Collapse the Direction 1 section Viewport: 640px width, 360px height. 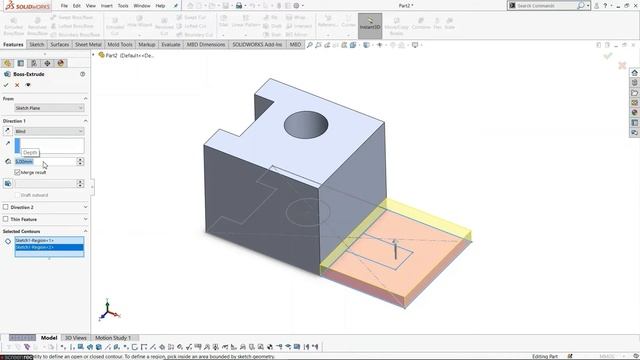click(85, 121)
